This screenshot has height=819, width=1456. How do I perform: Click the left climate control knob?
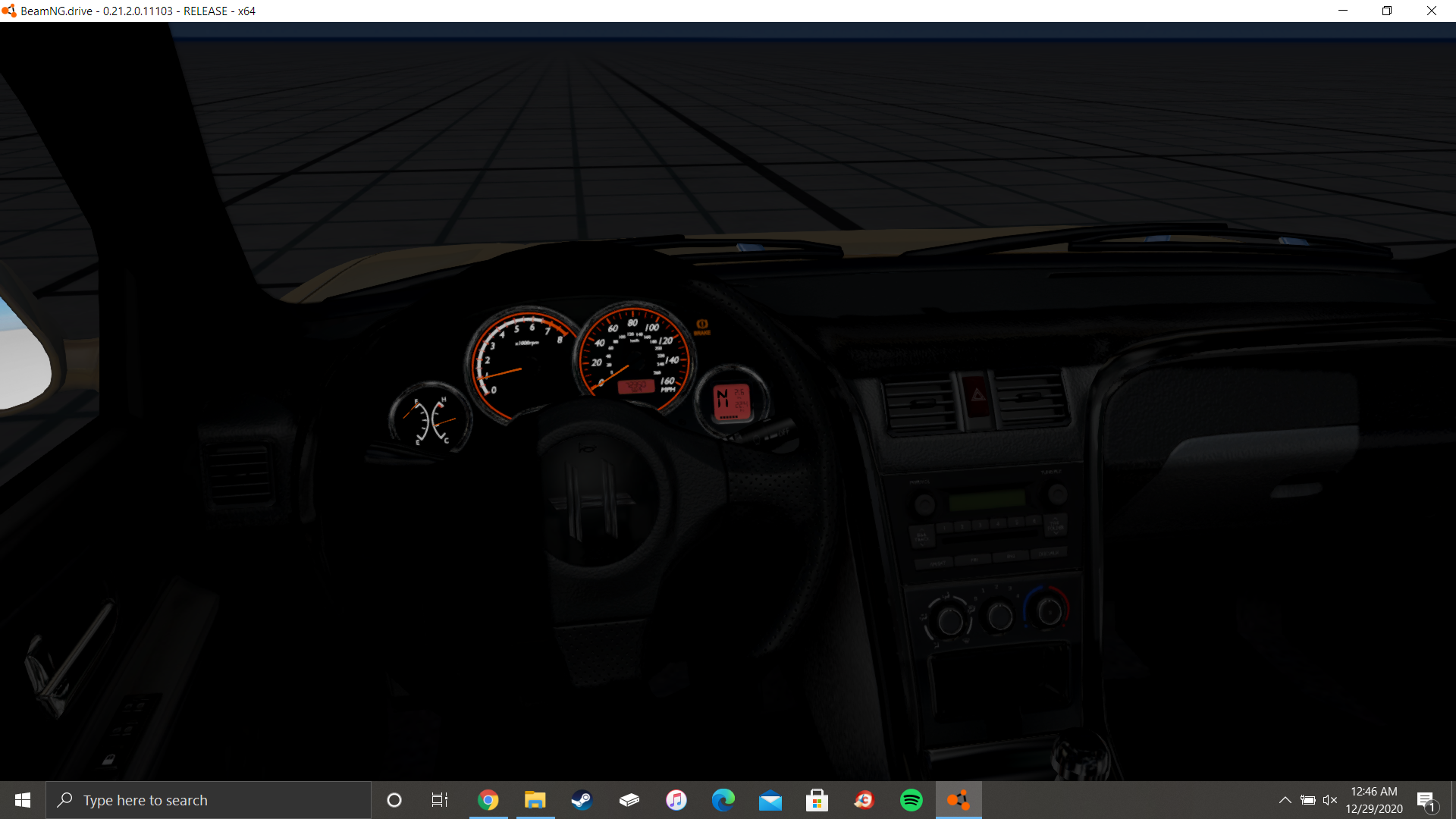tap(949, 620)
